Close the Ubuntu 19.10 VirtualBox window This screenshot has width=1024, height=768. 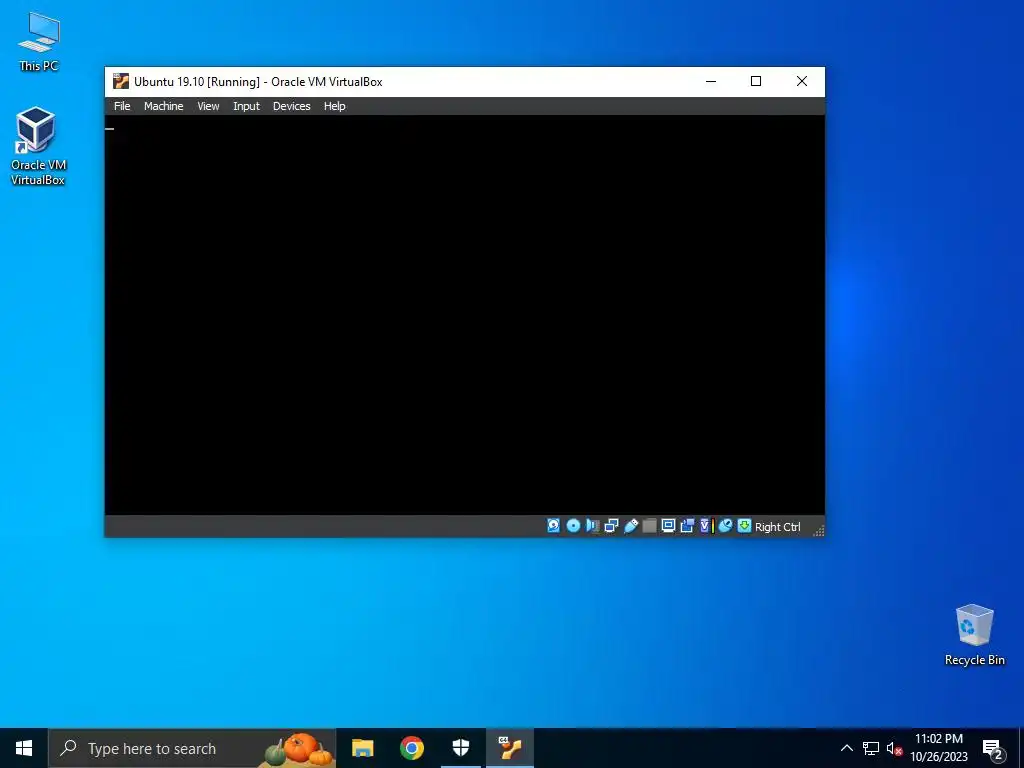click(802, 81)
